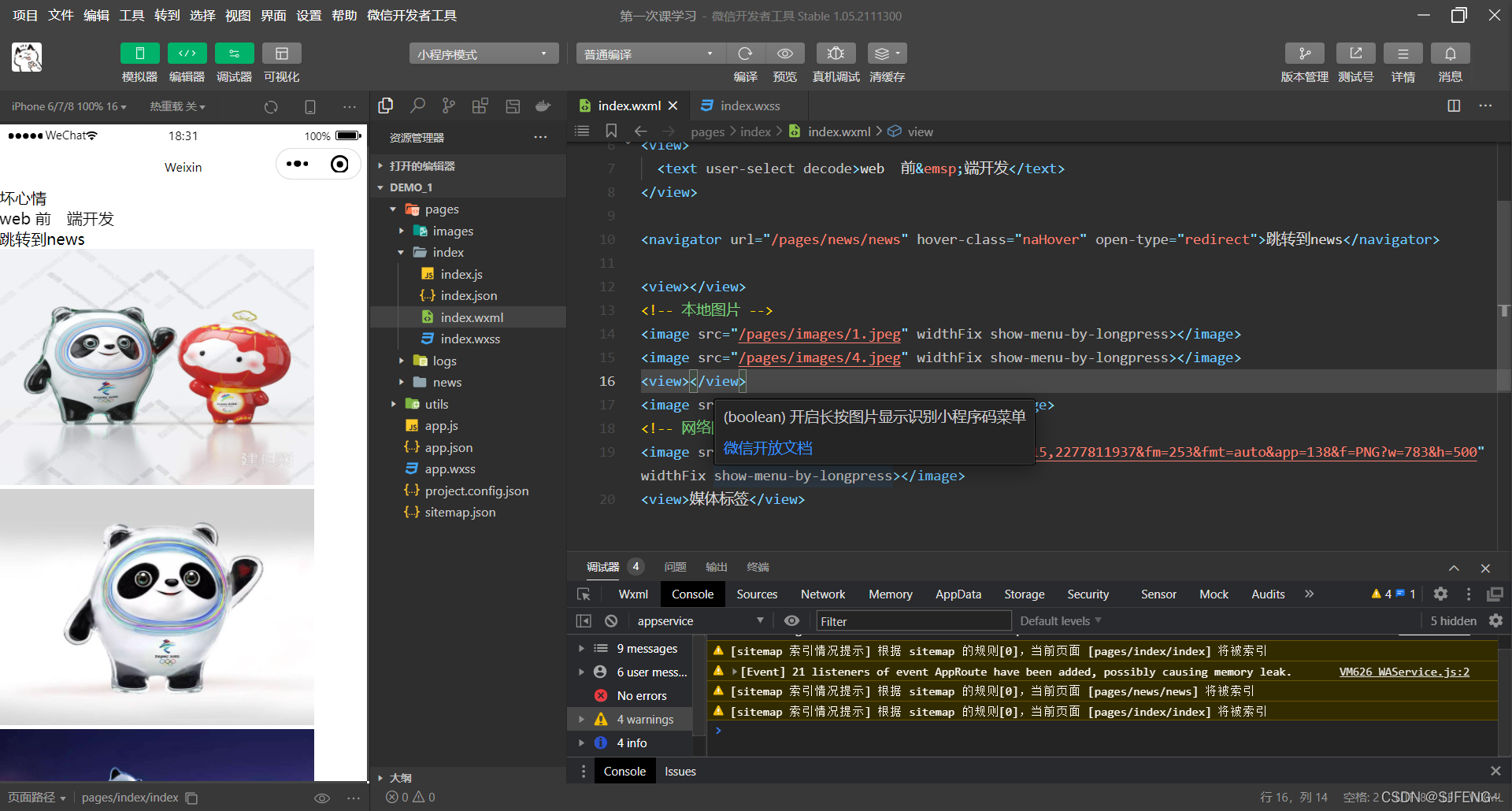Switch to the Sources devtools tab

pos(757,594)
